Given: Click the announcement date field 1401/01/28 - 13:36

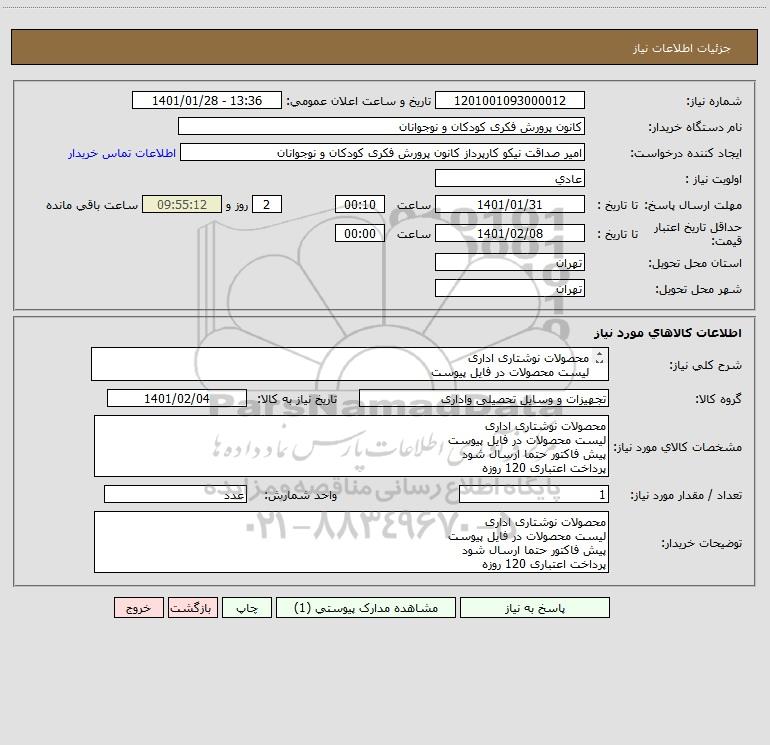Looking at the screenshot, I should (207, 100).
